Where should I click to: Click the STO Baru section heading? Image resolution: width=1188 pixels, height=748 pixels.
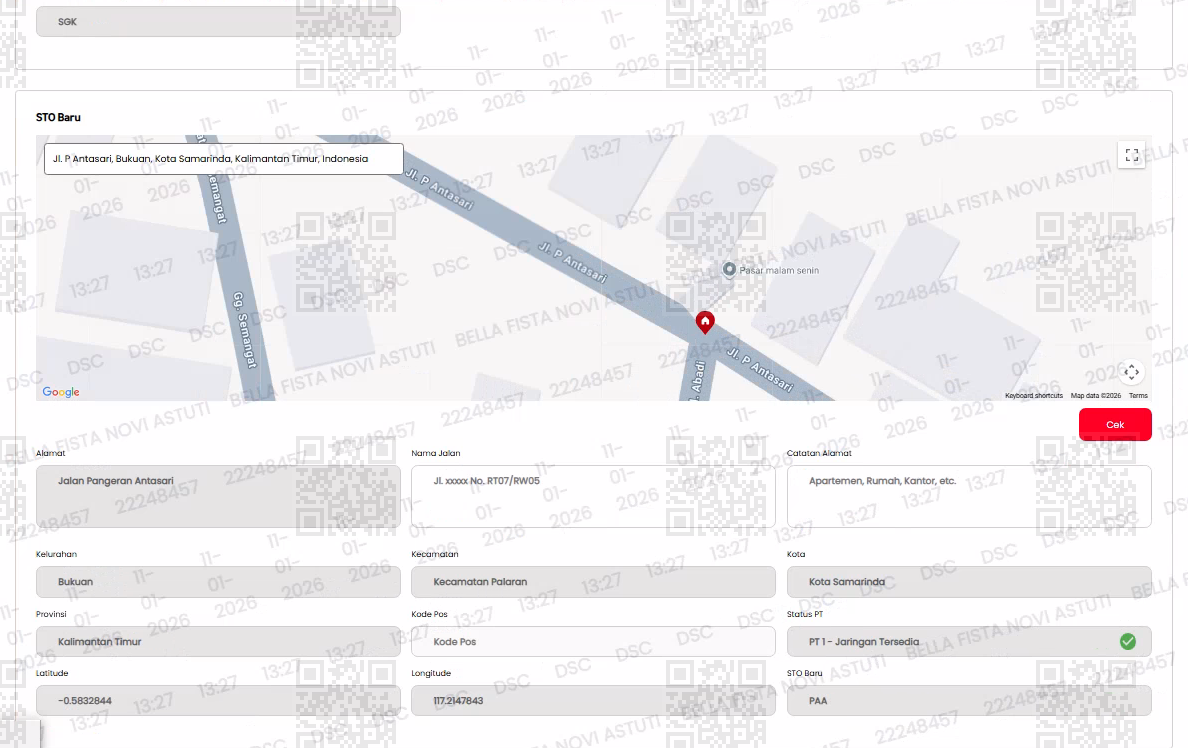tap(58, 117)
